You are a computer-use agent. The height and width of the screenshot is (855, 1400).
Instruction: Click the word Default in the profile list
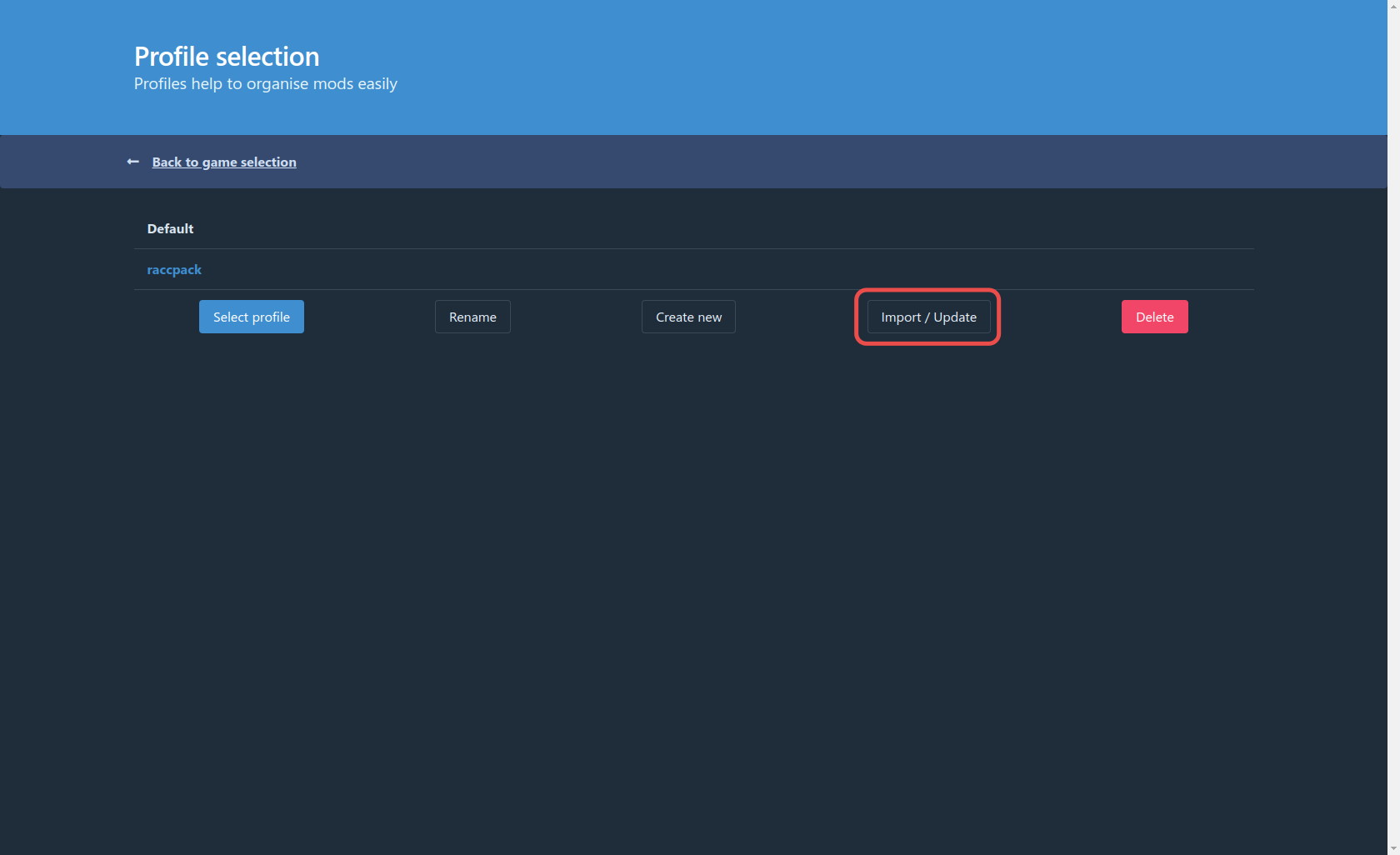[170, 229]
